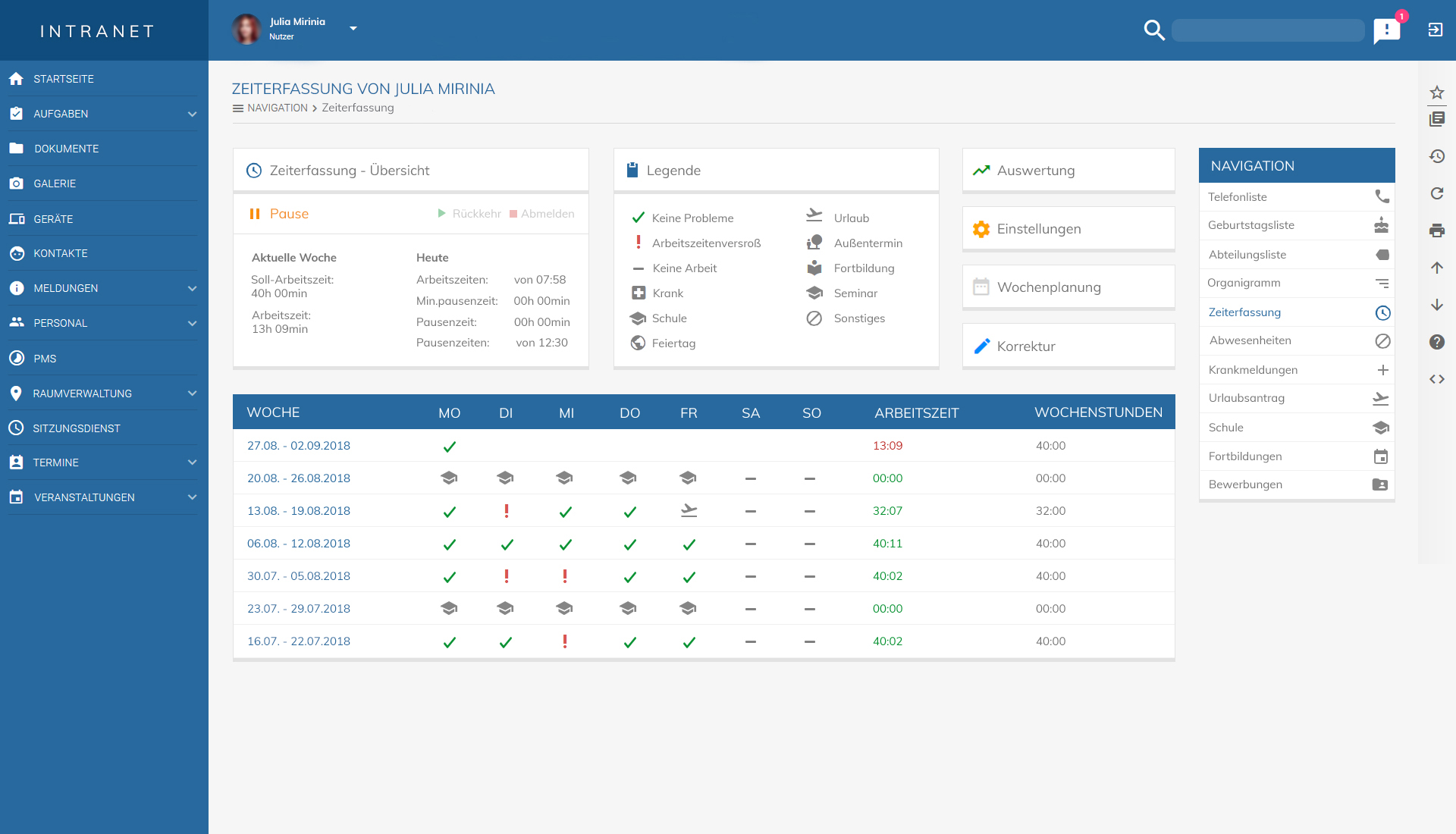Open the library list icon on right rail
This screenshot has width=1456, height=834.
click(1437, 119)
